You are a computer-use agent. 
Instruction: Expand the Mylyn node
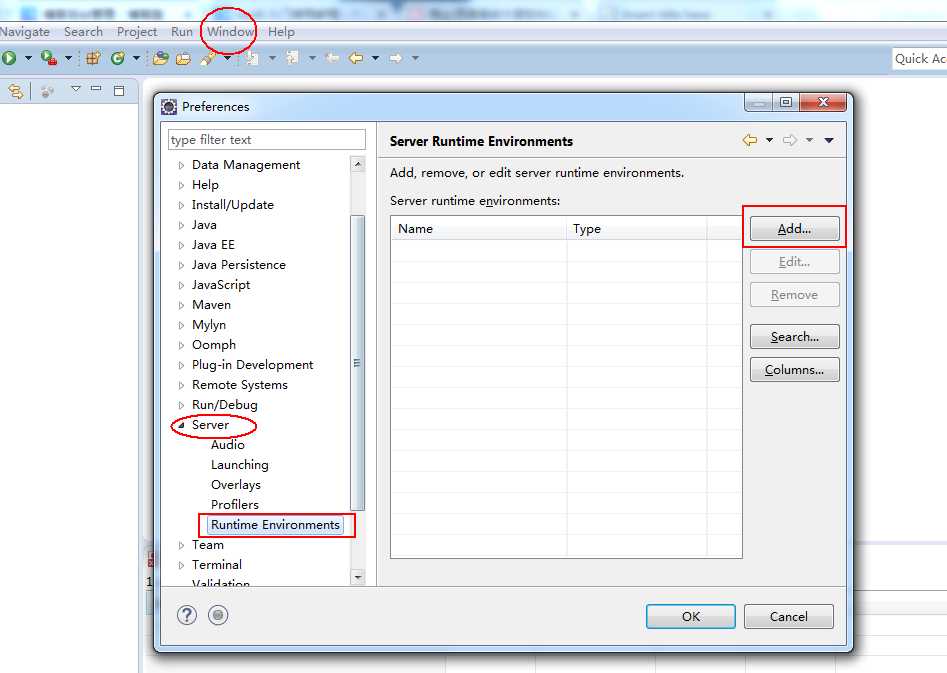(181, 325)
